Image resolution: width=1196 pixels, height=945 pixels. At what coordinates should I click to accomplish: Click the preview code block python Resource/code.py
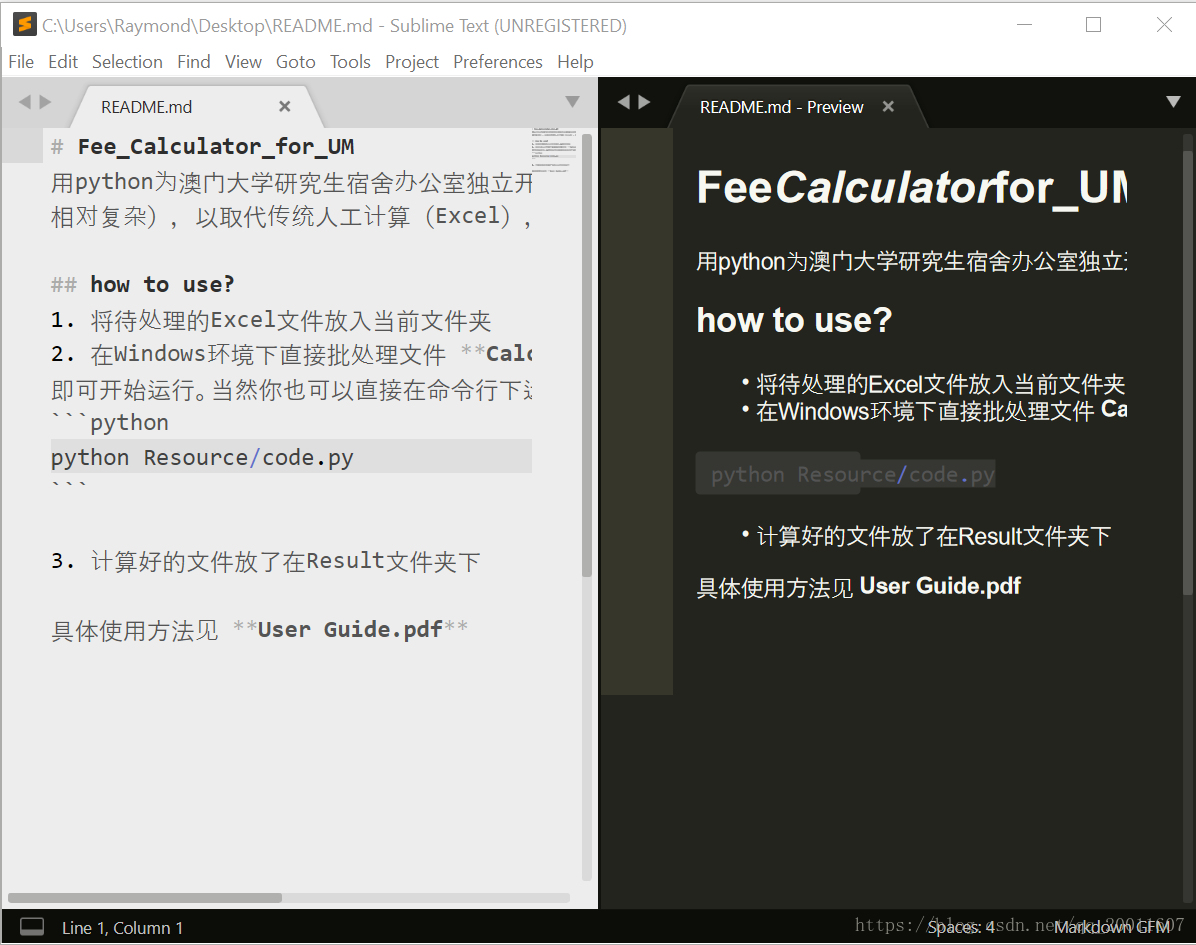click(845, 474)
